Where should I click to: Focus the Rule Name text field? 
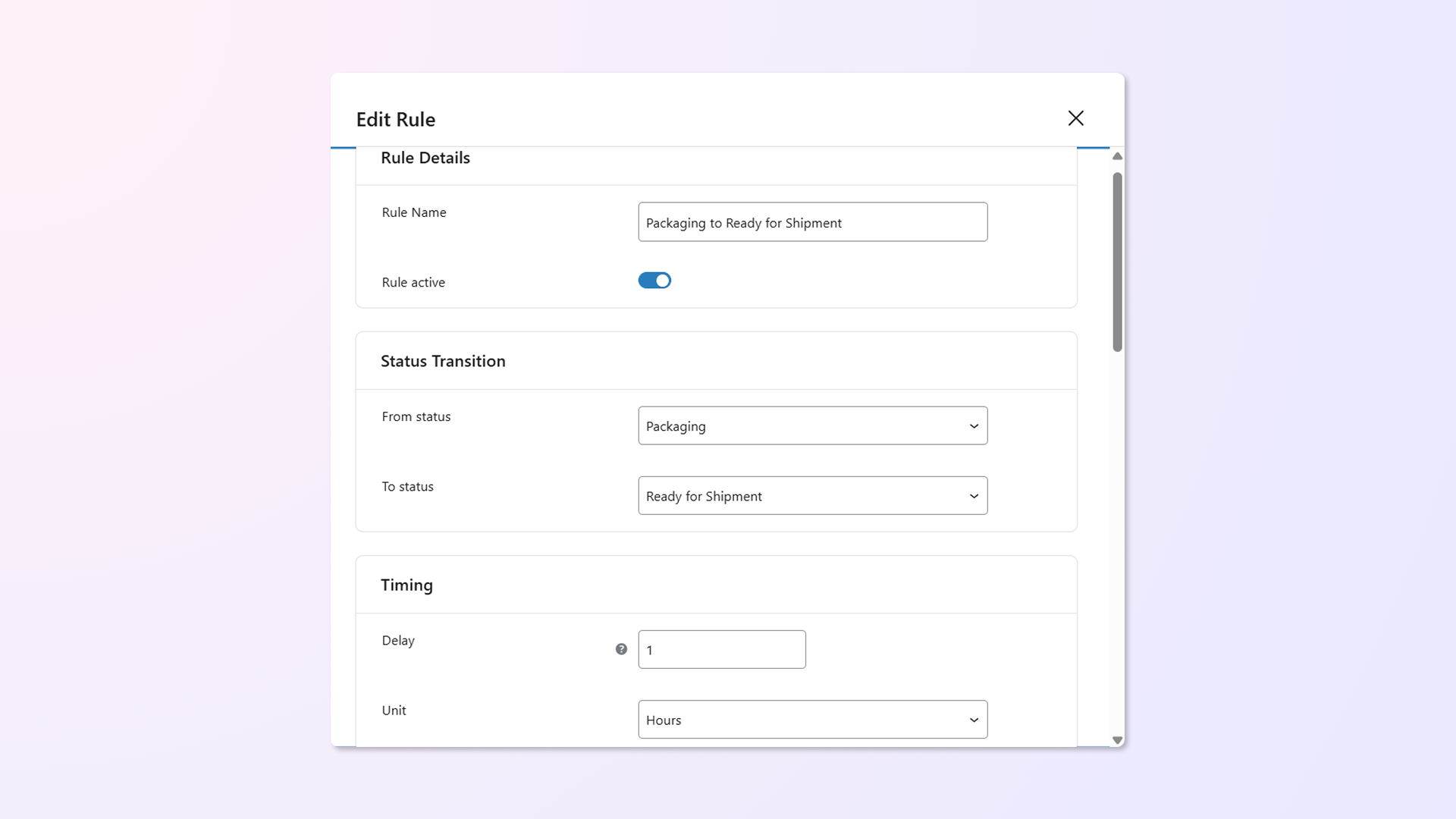point(812,222)
